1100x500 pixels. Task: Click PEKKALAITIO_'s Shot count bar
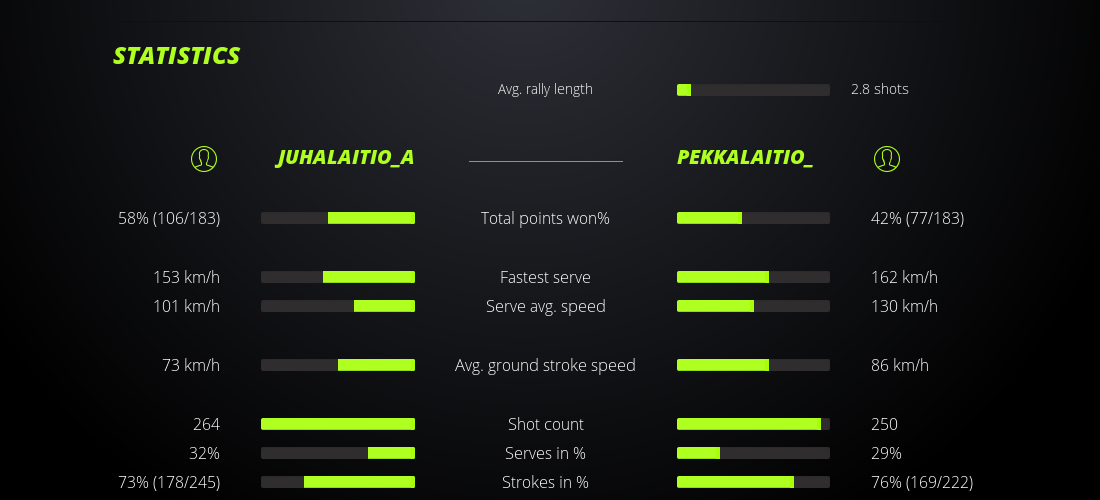[x=753, y=424]
